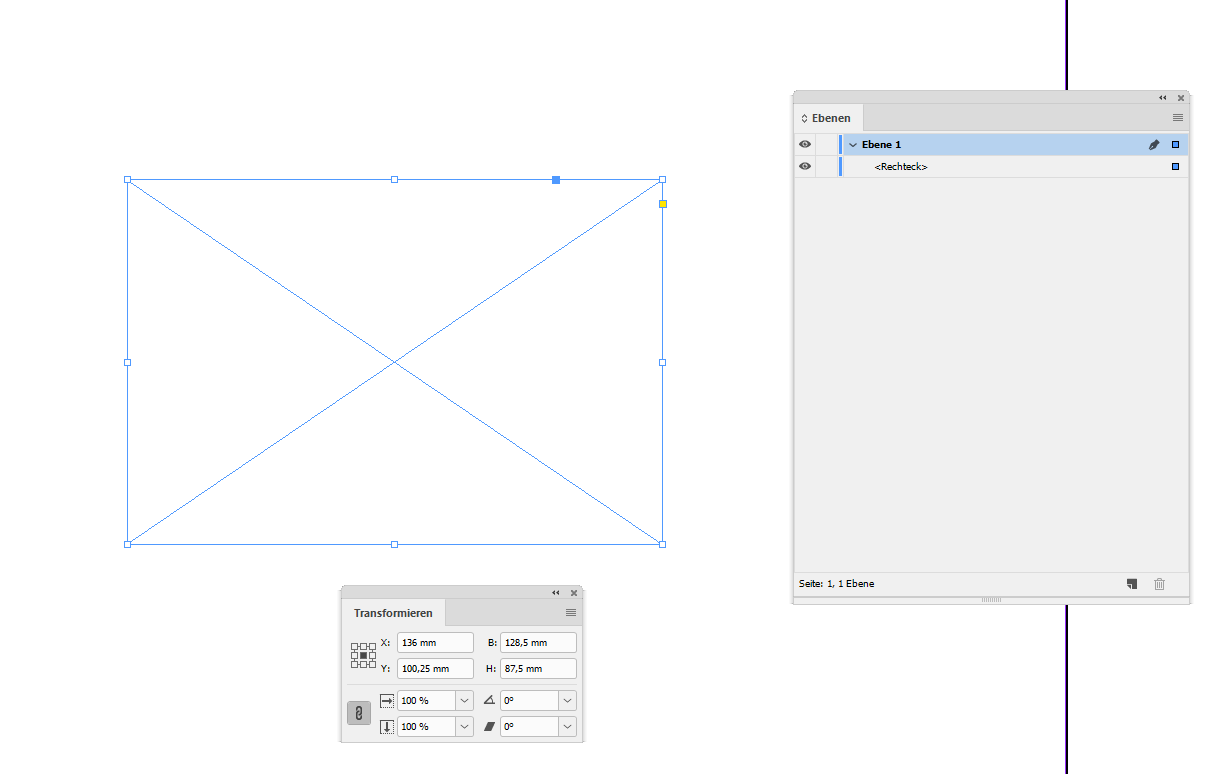Toggle constrain proportions chain for scaling
Viewport: 1213px width, 774px height.
point(359,713)
